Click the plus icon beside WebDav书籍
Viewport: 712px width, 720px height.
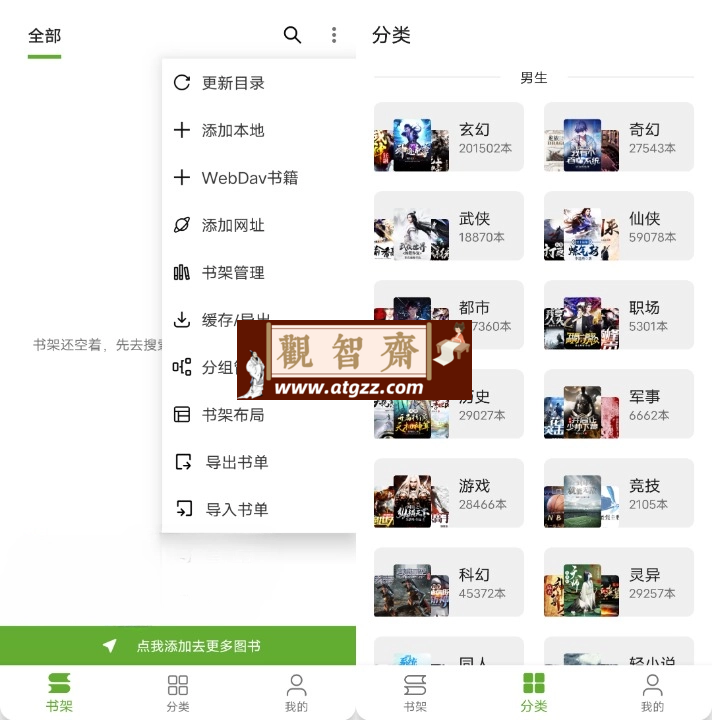182,177
